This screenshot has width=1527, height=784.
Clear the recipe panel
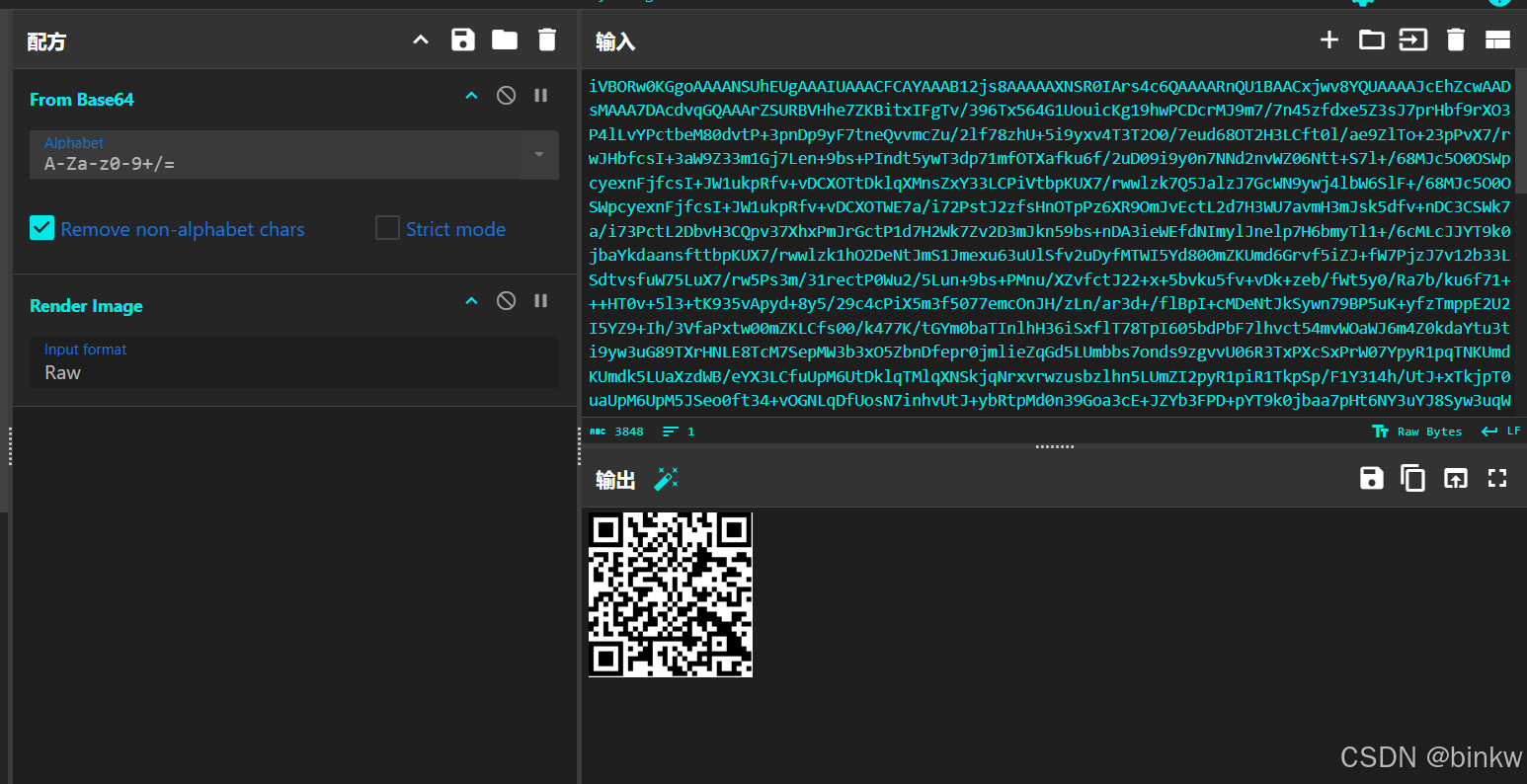(546, 39)
